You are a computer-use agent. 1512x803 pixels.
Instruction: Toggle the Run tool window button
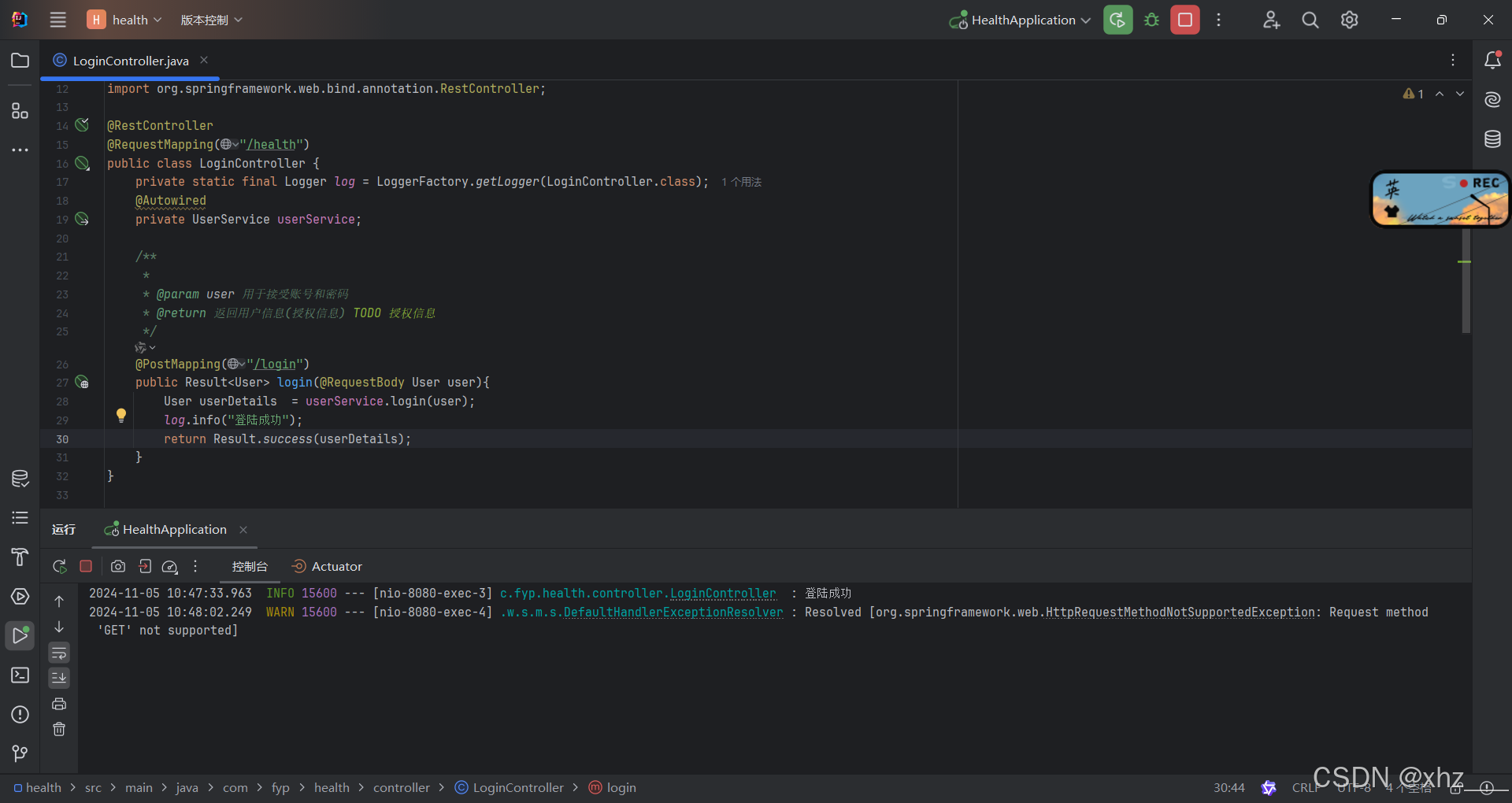(20, 636)
